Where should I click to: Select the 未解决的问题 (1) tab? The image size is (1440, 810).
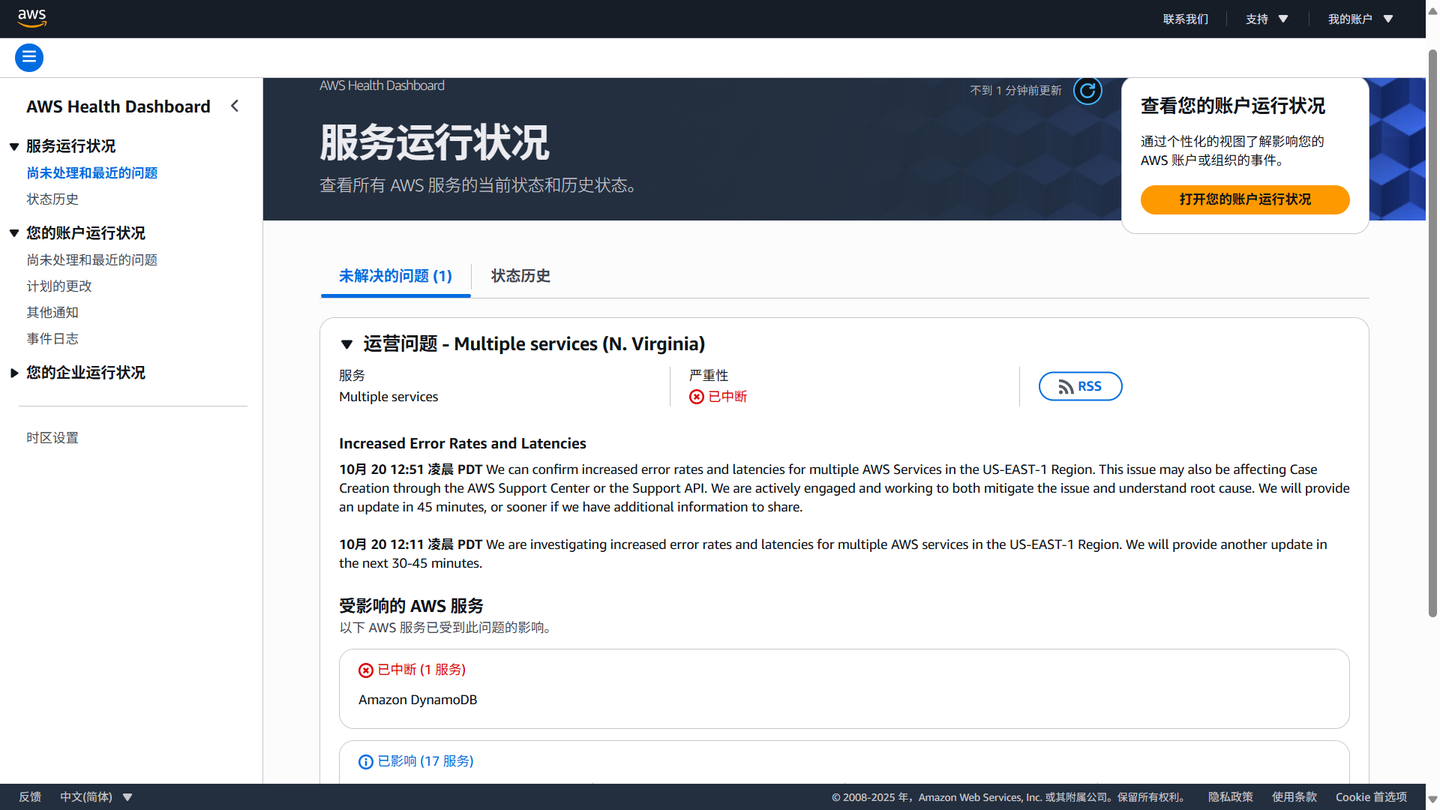click(395, 276)
